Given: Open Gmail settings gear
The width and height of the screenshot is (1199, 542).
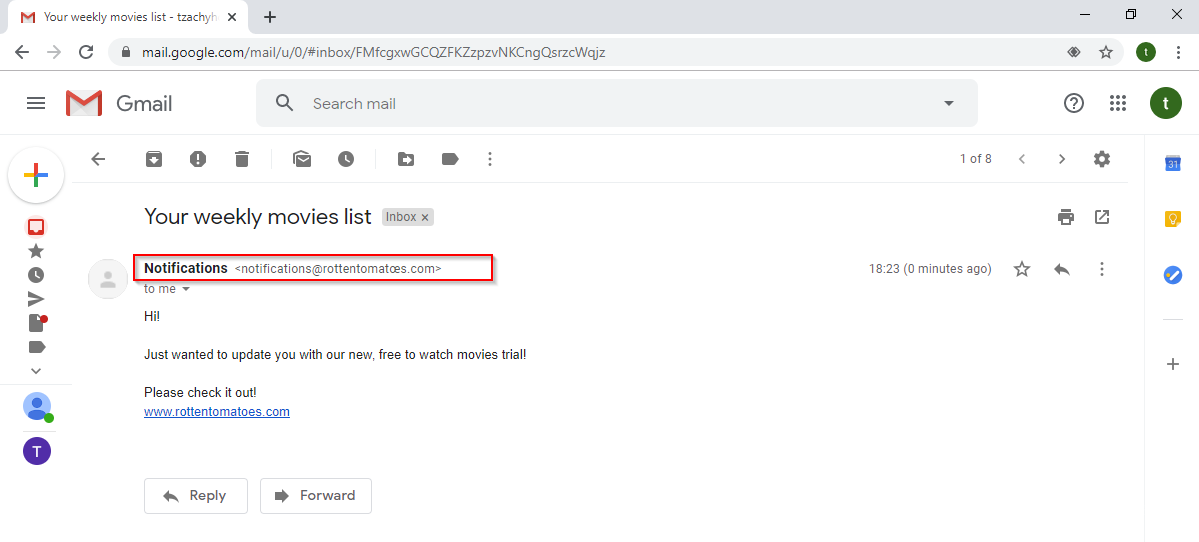Looking at the screenshot, I should (1102, 159).
